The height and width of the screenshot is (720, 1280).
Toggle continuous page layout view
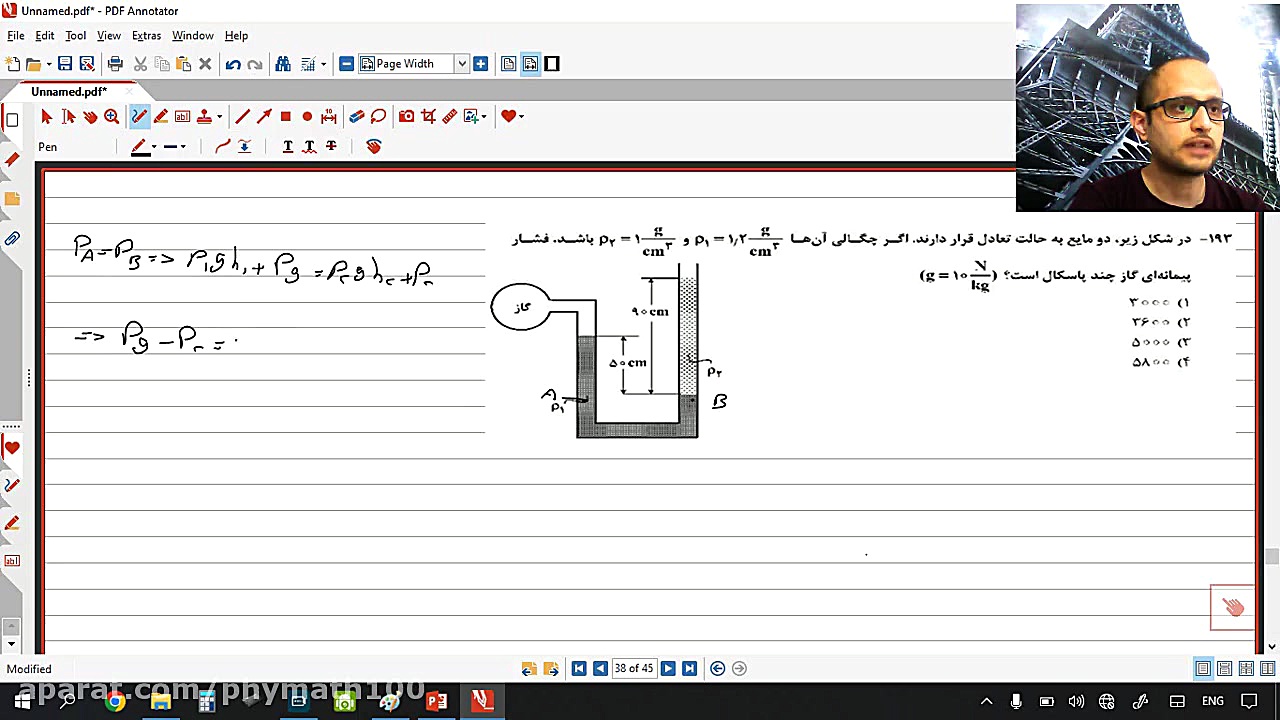(530, 64)
